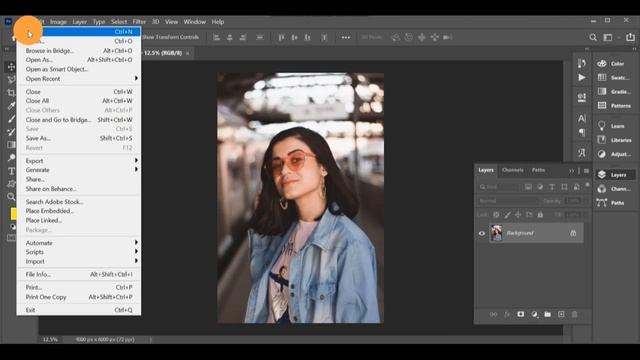Click the align left edges icon

217,37
